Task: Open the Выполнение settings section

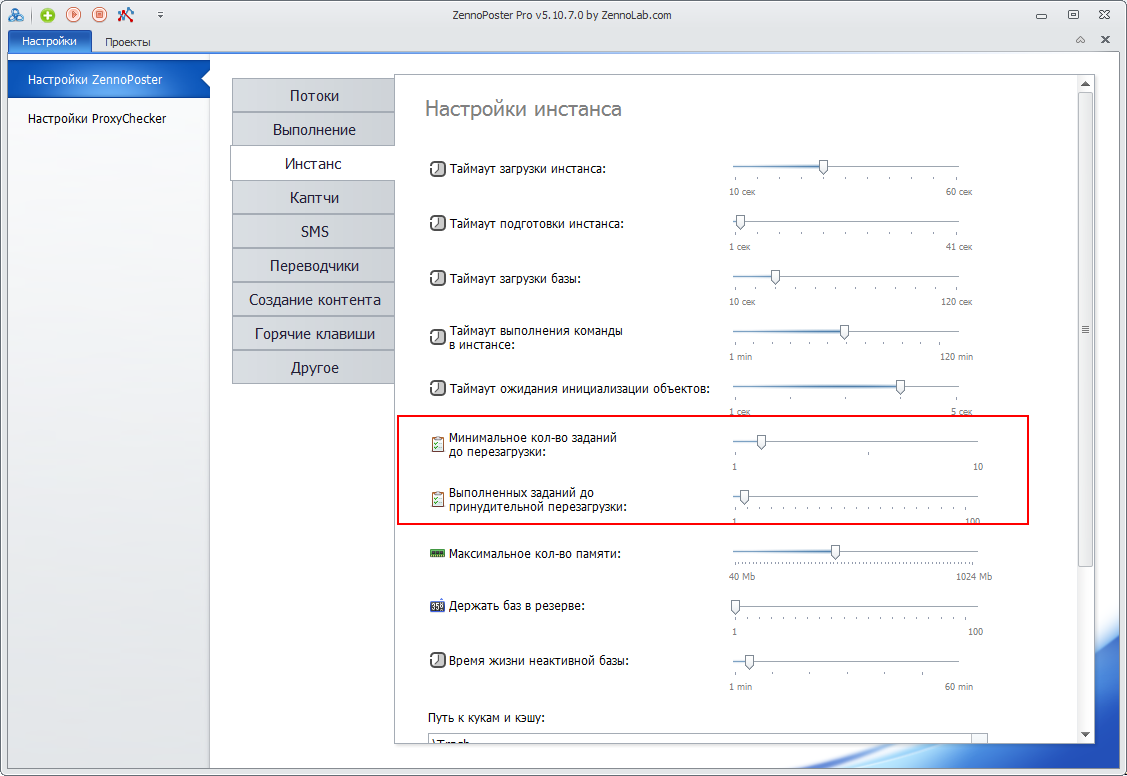Action: [313, 130]
